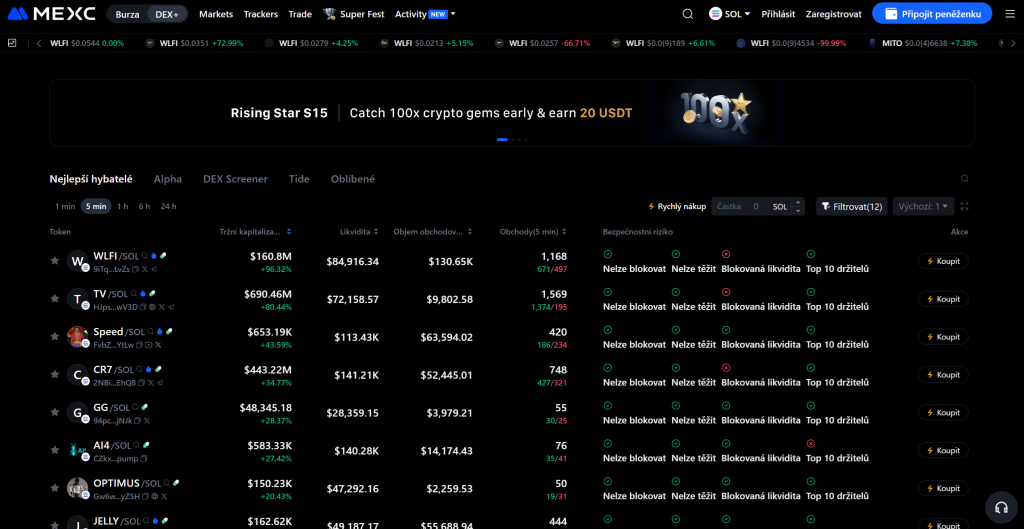
Task: Open the Trackers menu
Action: tap(261, 14)
